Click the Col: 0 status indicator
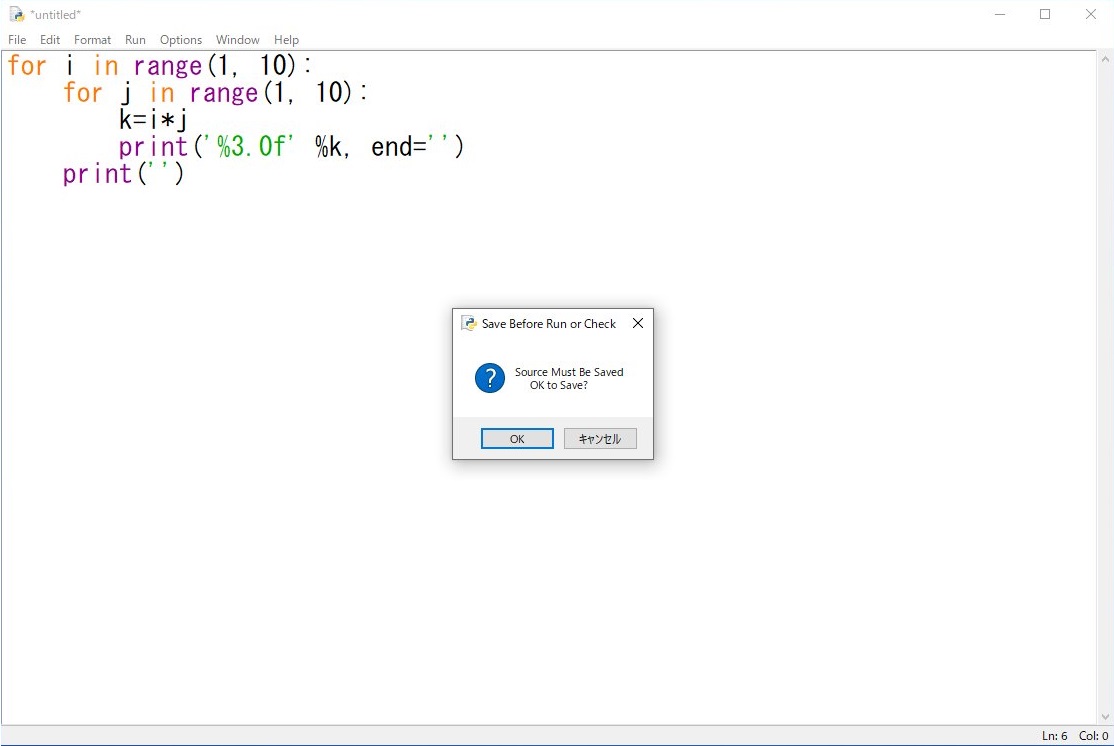 click(1093, 736)
